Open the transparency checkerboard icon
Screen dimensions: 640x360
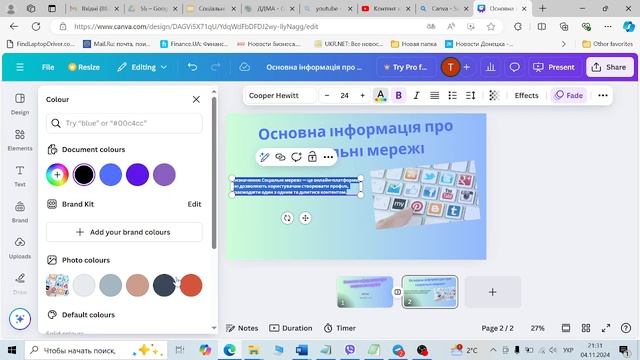[494, 96]
